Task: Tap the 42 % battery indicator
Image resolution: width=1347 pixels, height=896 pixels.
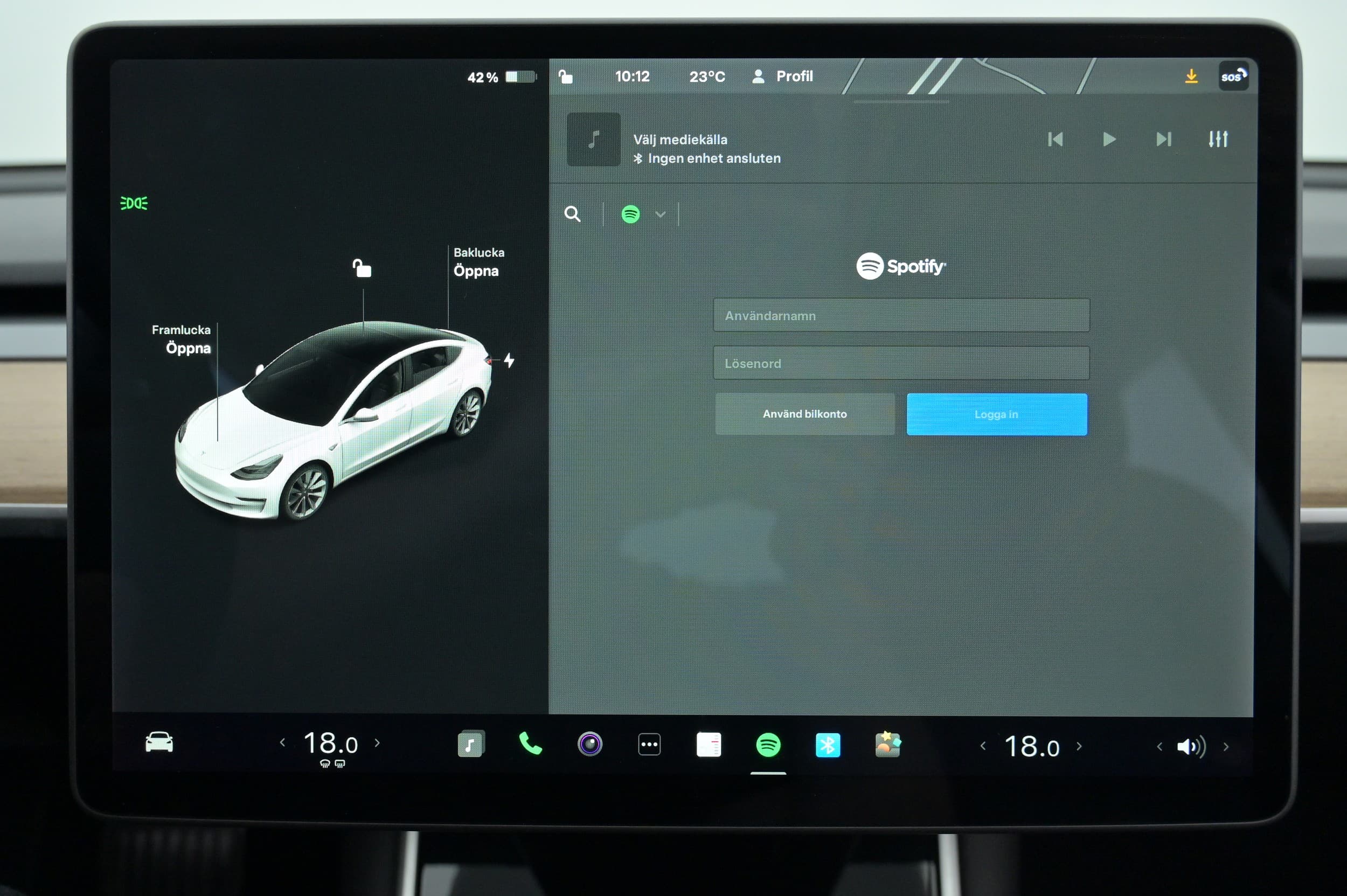Action: point(502,77)
